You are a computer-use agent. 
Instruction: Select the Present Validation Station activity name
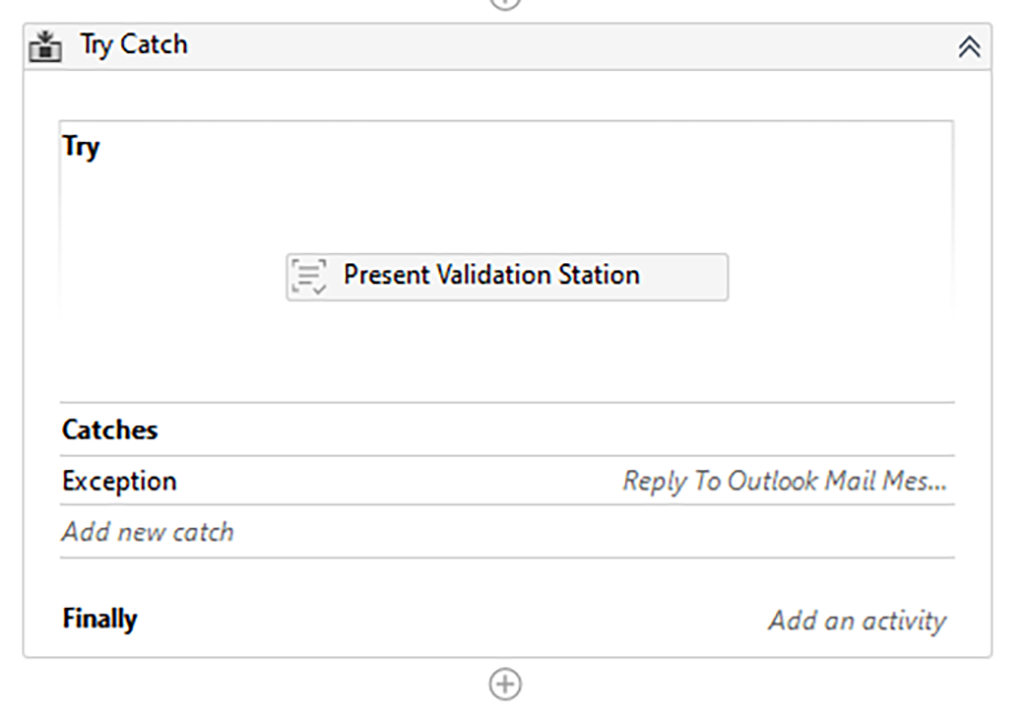(x=491, y=275)
